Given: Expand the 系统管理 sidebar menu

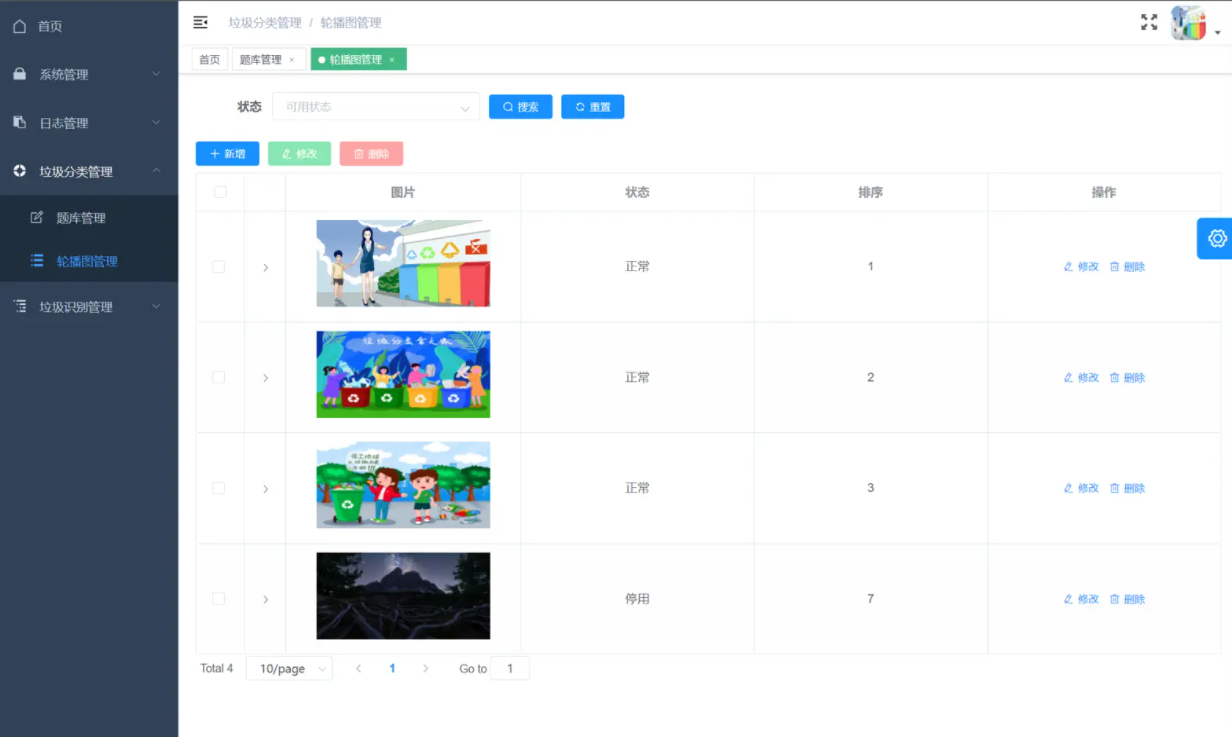Looking at the screenshot, I should (x=89, y=74).
